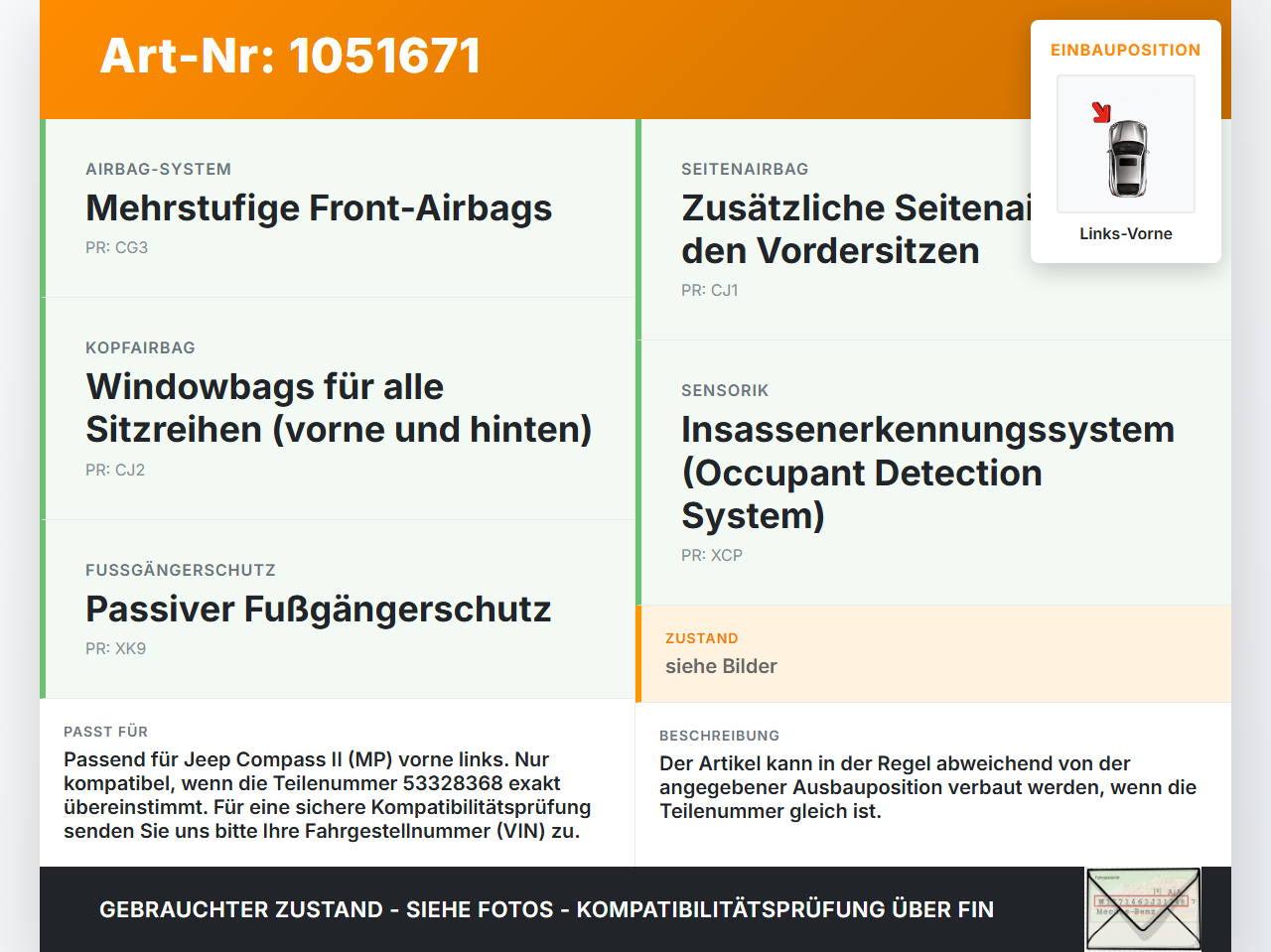Viewport: 1271px width, 952px height.
Task: Select the siehe Bilder value
Action: click(x=721, y=666)
